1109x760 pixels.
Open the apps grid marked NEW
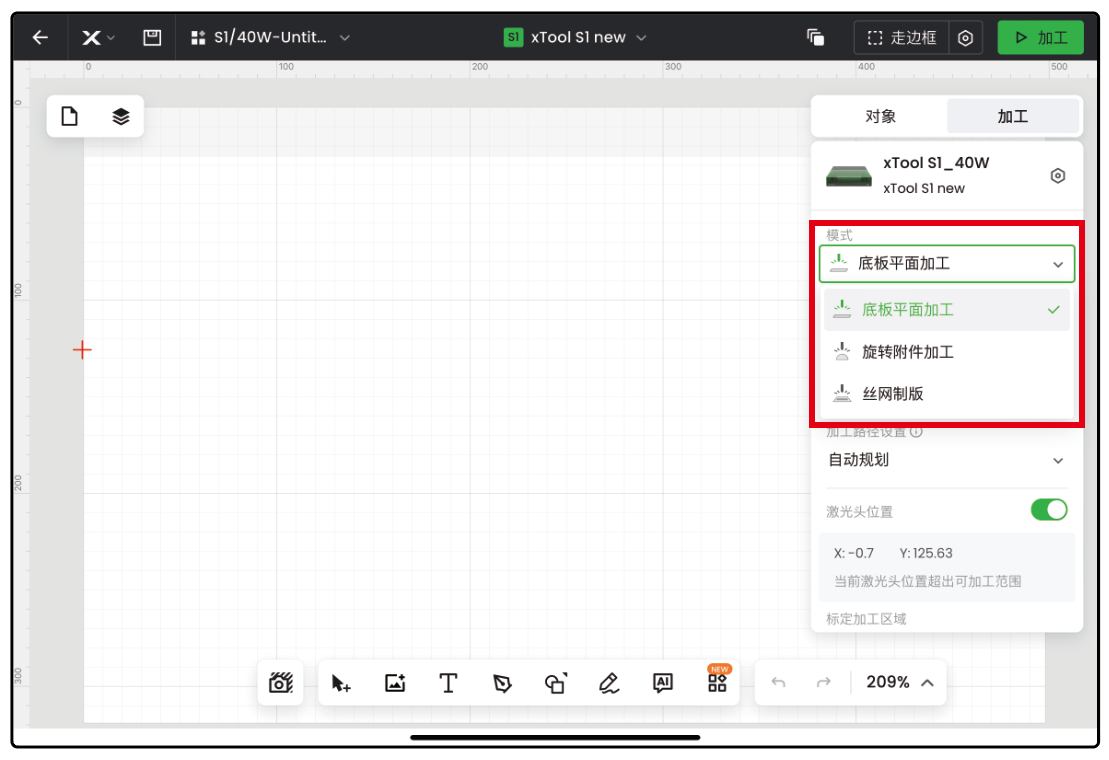point(717,682)
